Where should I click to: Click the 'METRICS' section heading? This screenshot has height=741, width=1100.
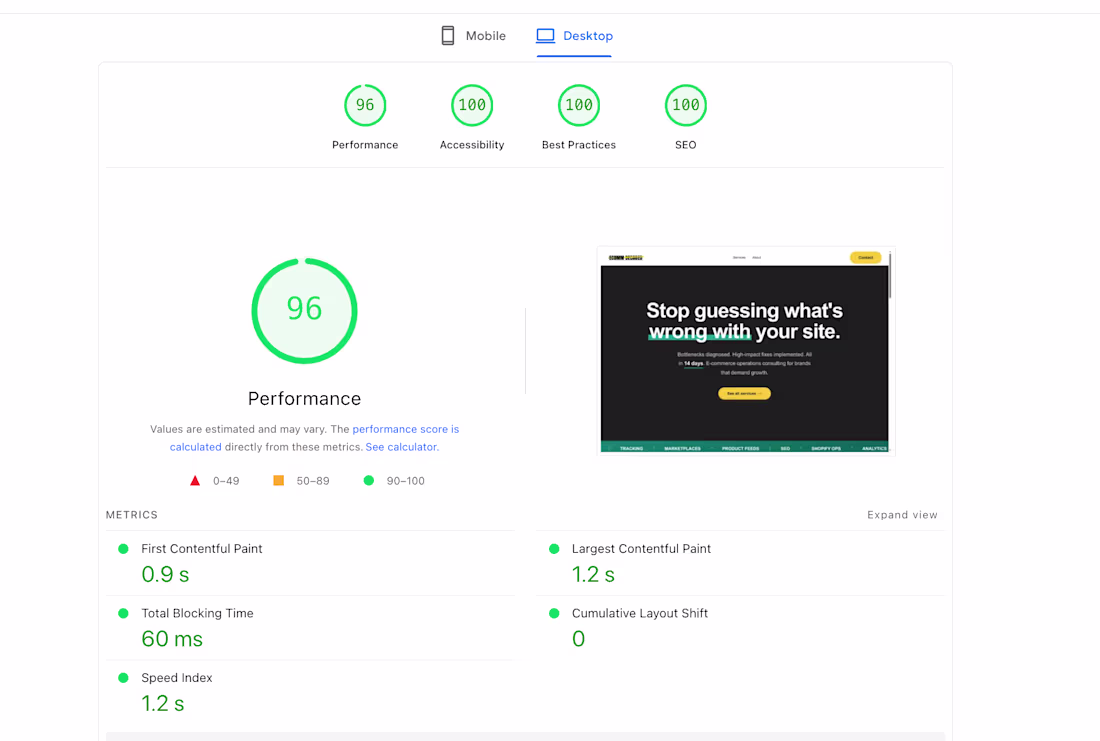pos(132,515)
